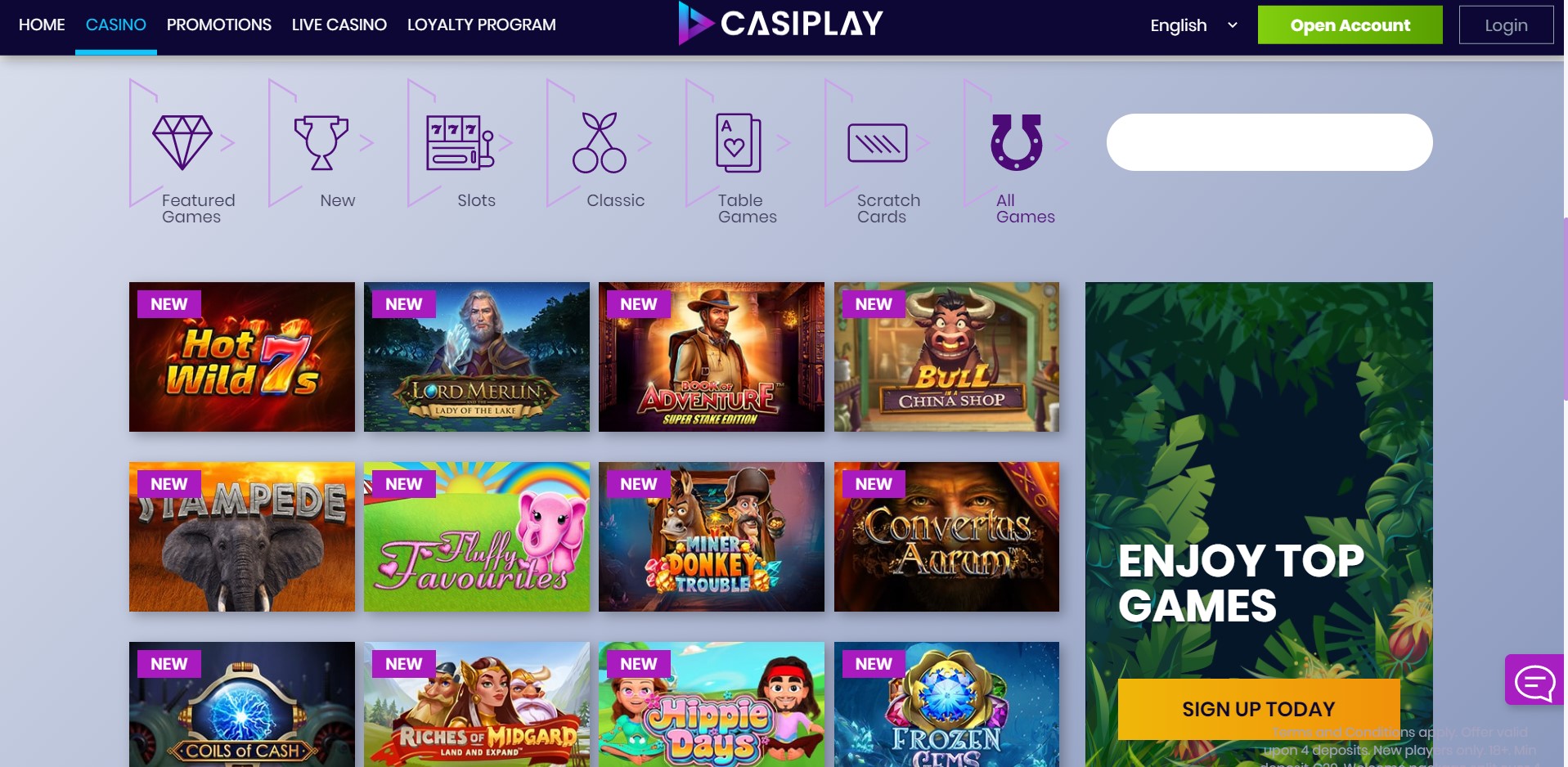Open the CASINO tab

click(x=116, y=25)
